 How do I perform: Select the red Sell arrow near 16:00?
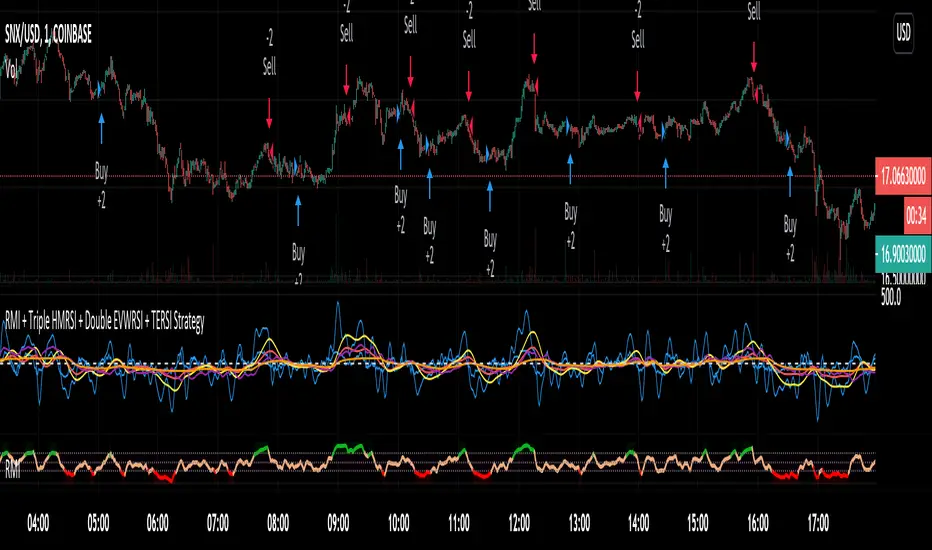point(753,60)
